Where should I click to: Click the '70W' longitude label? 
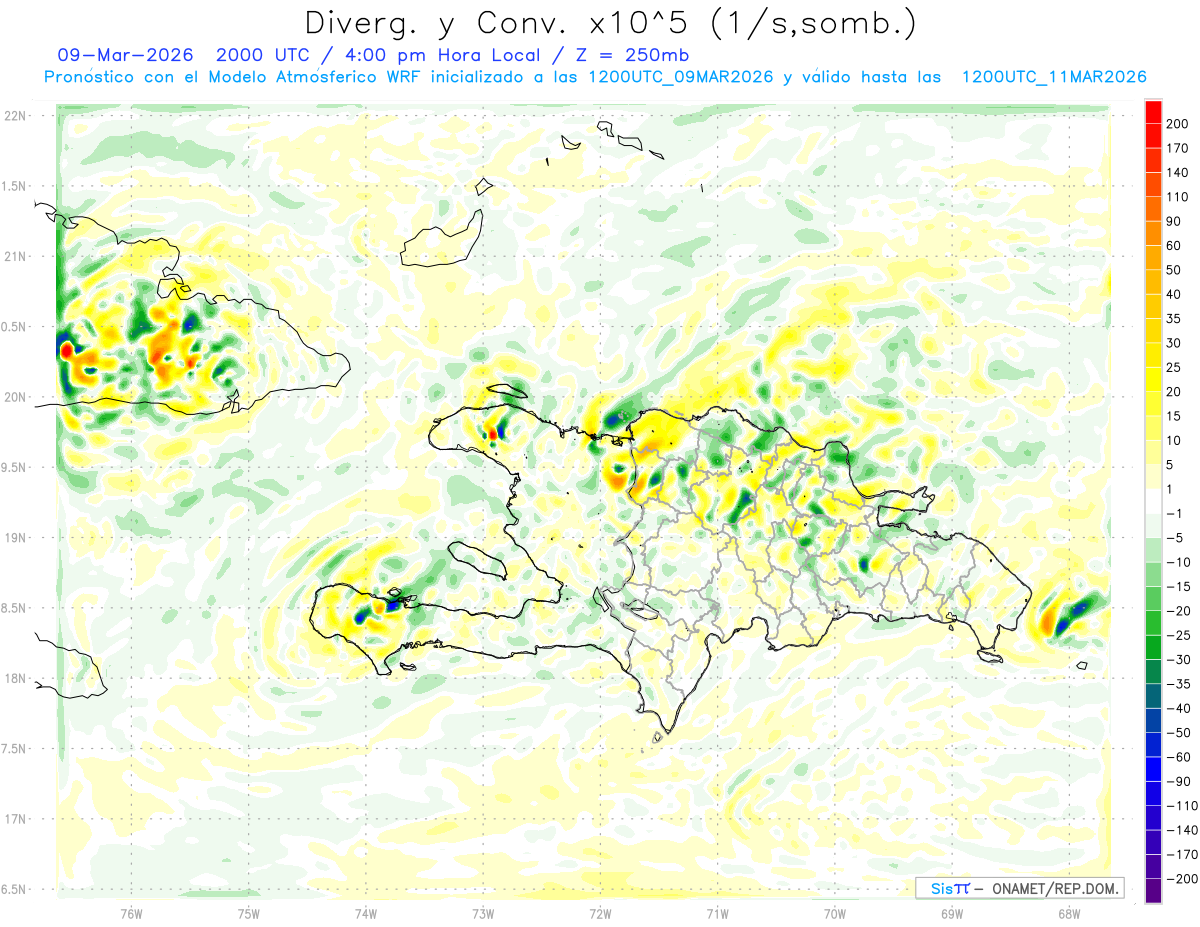coord(835,914)
